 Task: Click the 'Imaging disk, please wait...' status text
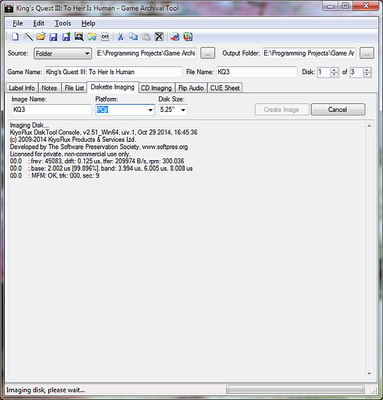pyautogui.click(x=45, y=390)
